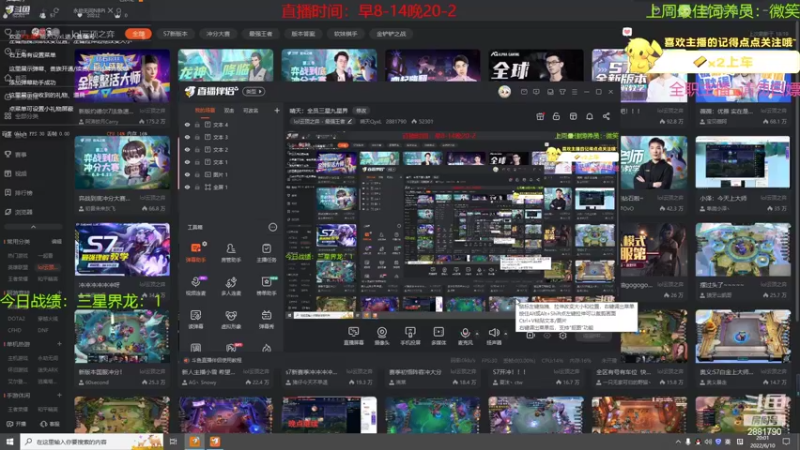This screenshot has height=450, width=800.
Task: Expand the speaker options arrow
Action: click(x=506, y=334)
